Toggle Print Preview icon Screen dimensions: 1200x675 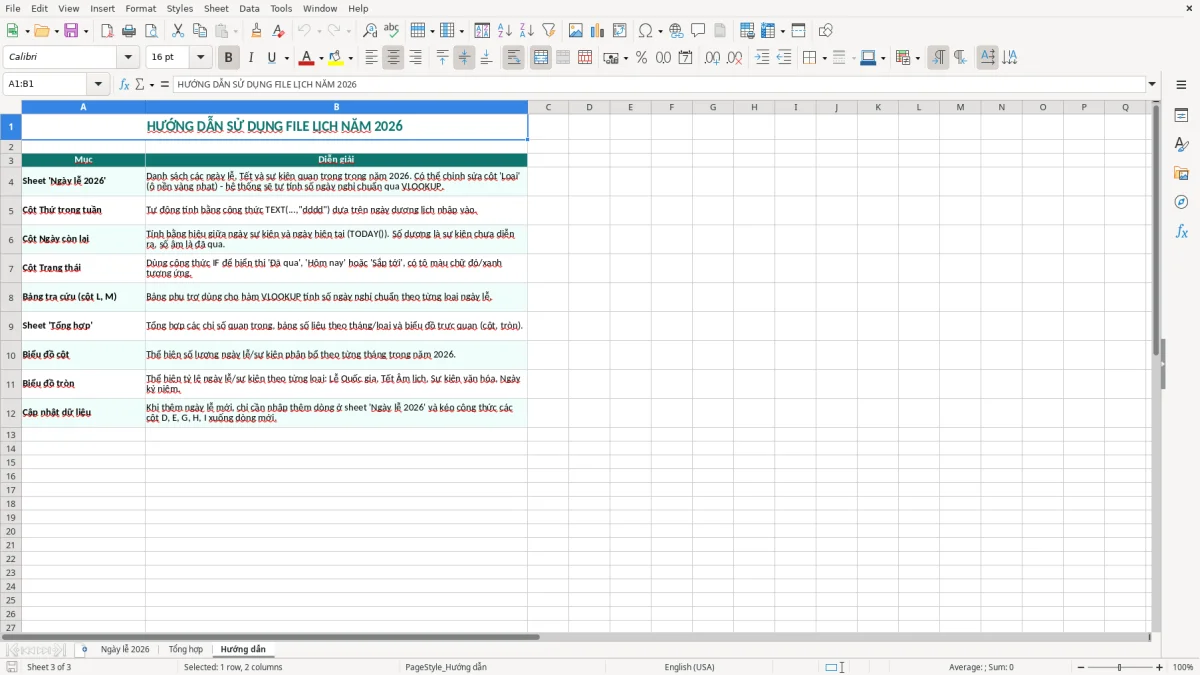coord(151,30)
